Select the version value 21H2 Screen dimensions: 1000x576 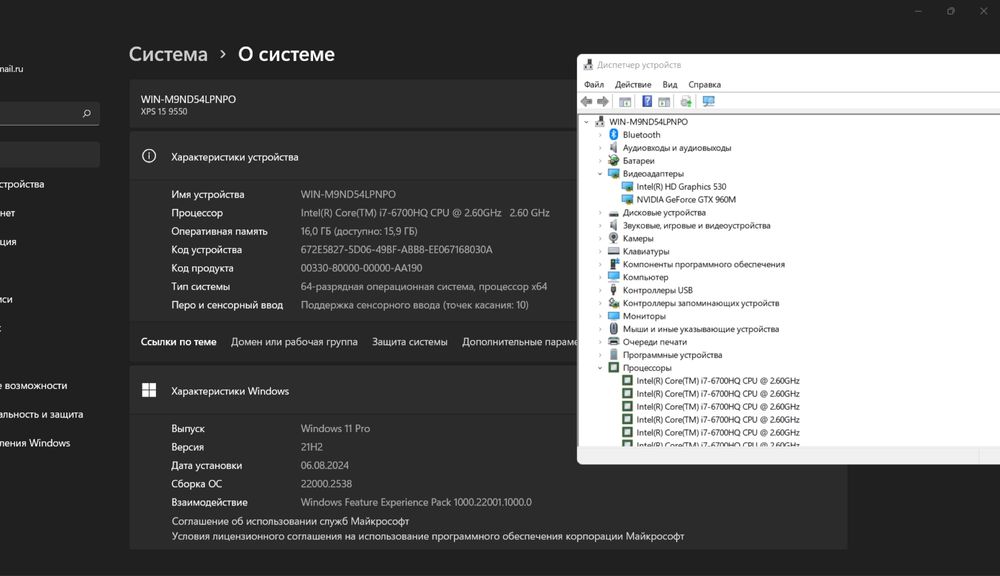[311, 447]
